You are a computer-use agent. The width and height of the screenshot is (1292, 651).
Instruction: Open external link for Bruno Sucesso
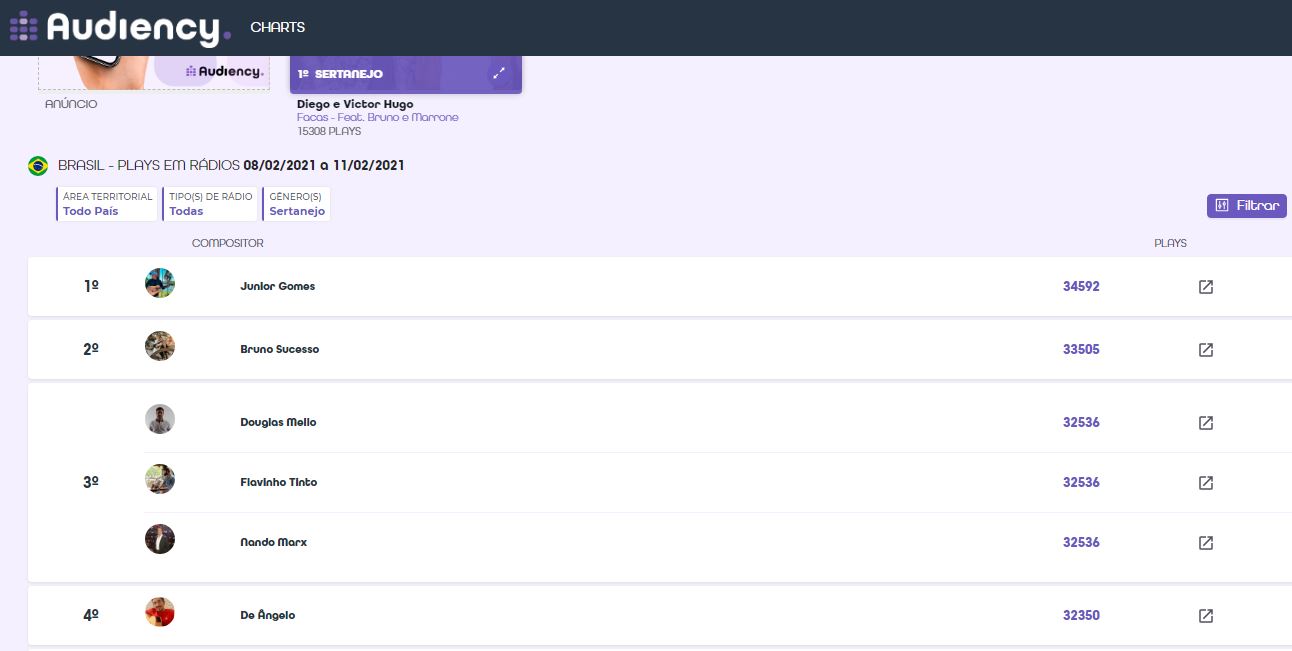coord(1206,350)
